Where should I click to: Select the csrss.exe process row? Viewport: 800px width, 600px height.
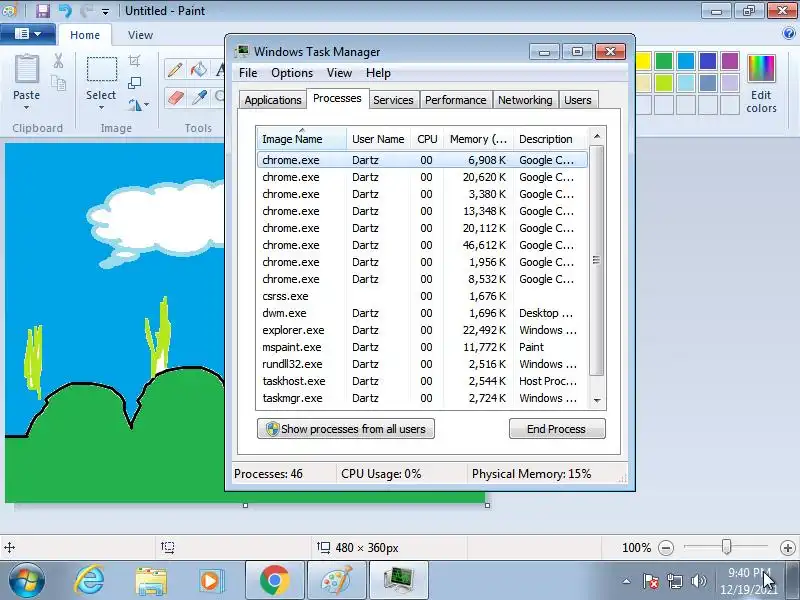422,296
